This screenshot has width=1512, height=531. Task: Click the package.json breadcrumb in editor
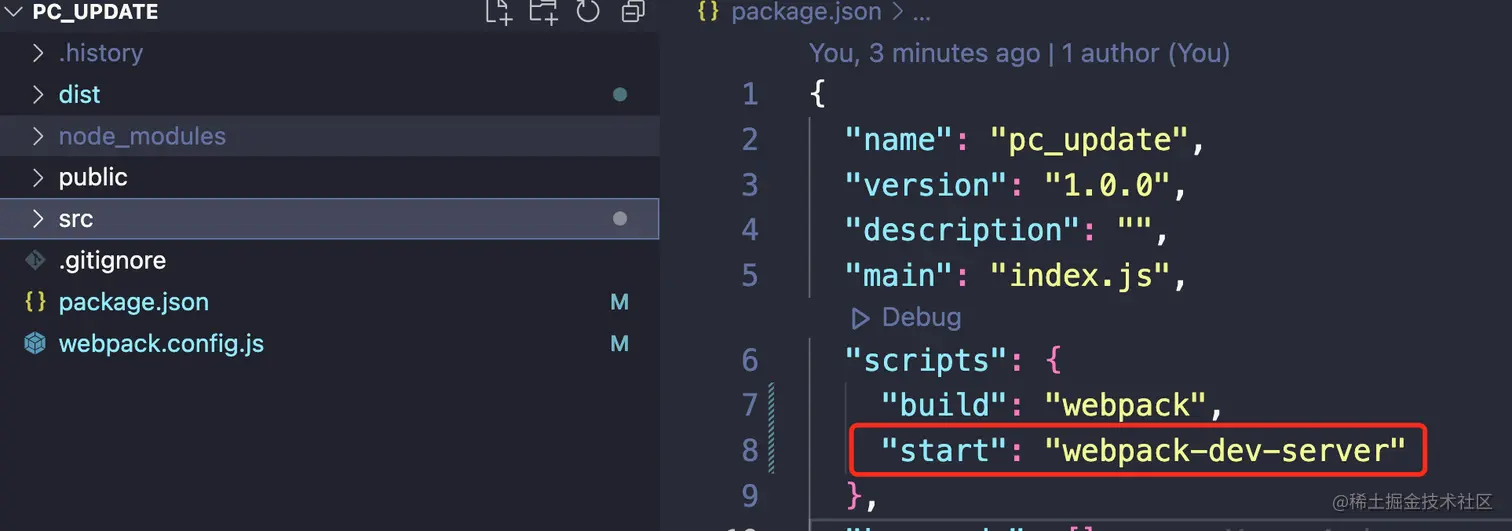click(807, 12)
